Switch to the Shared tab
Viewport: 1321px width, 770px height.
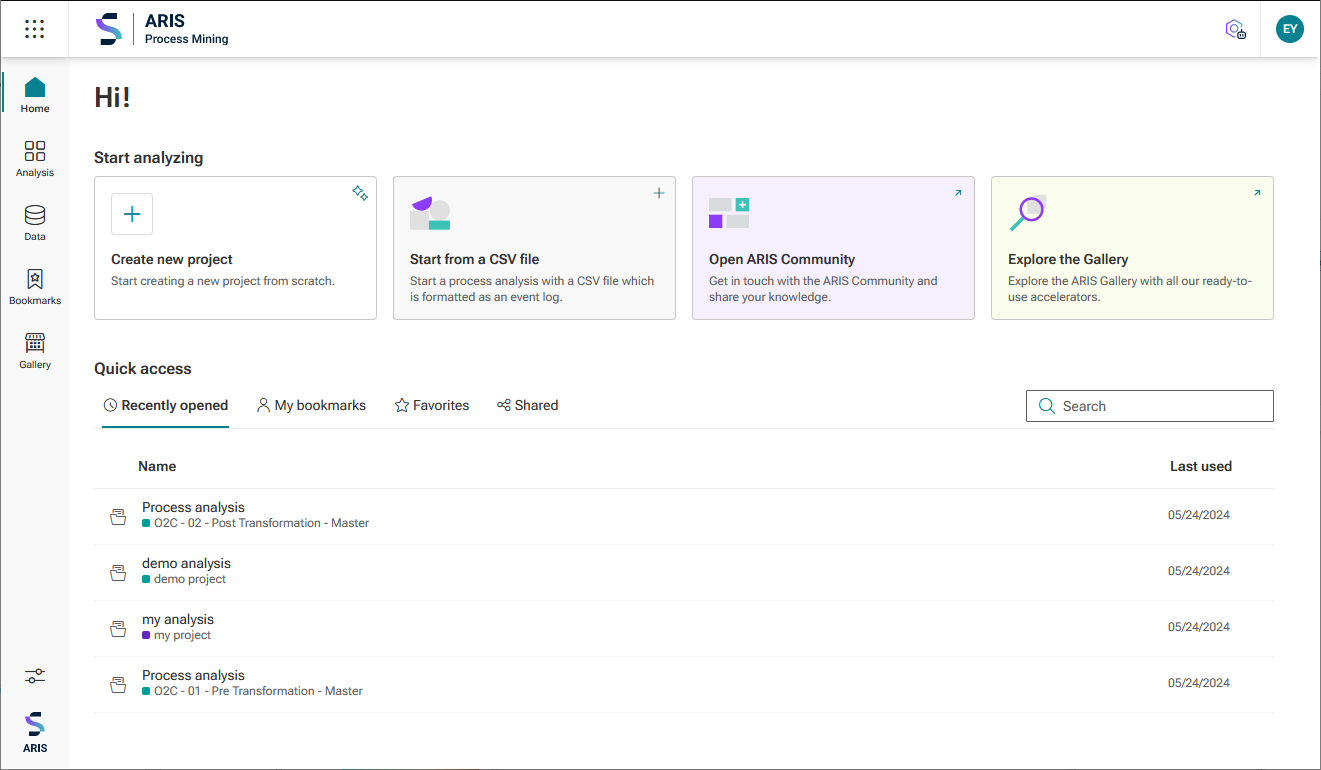point(527,406)
